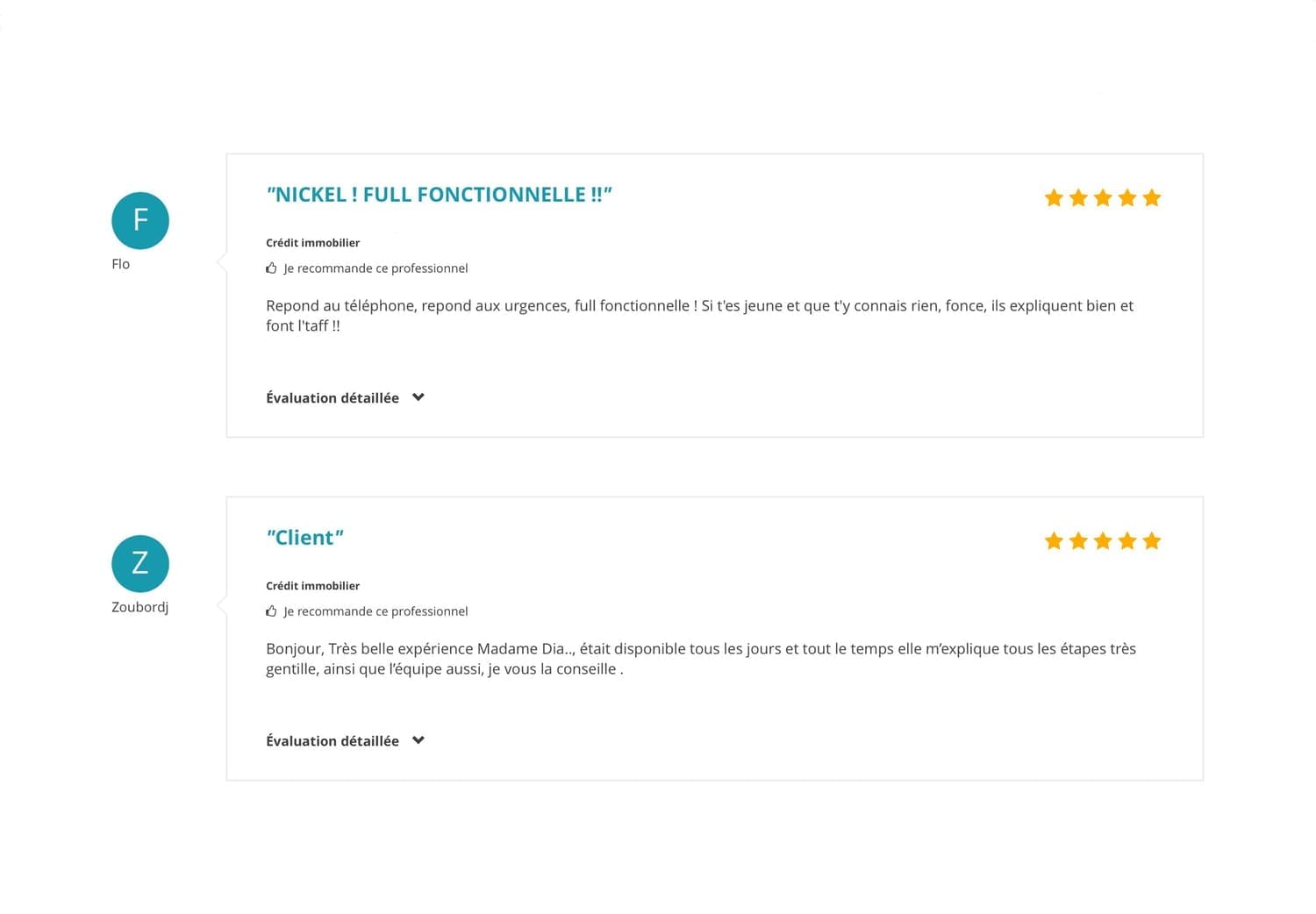This screenshot has width=1316, height=914.
Task: Click the third star in Zoubordj's review
Action: click(1103, 541)
